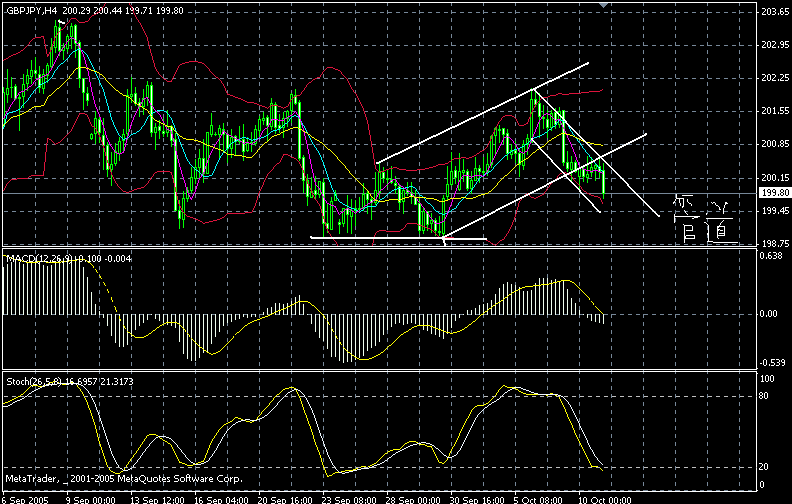This screenshot has height=504, width=792.
Task: Click the 30 Sep 16:00 time label
Action: [x=478, y=500]
